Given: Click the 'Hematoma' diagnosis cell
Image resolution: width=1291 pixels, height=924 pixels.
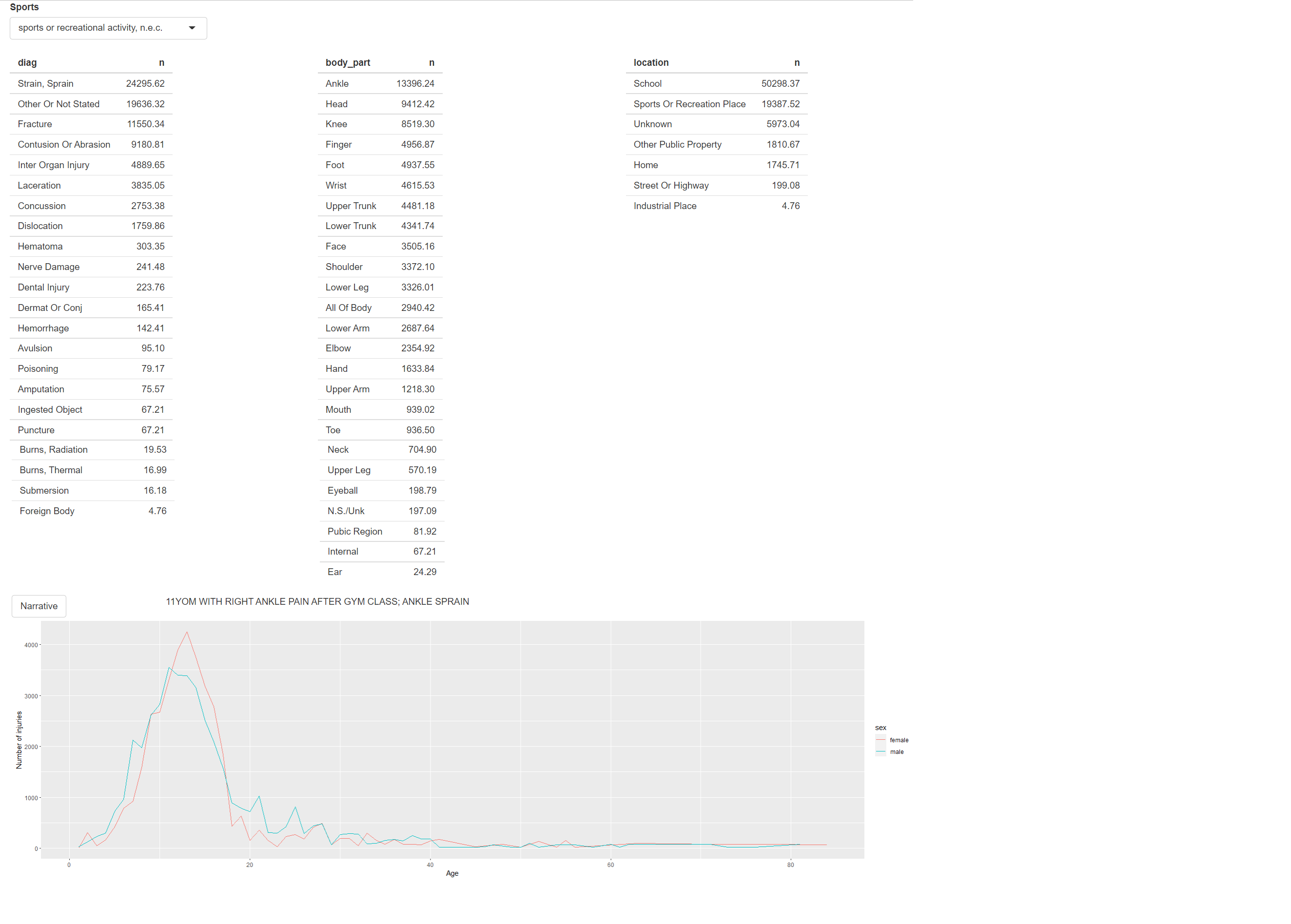Looking at the screenshot, I should 40,247.
